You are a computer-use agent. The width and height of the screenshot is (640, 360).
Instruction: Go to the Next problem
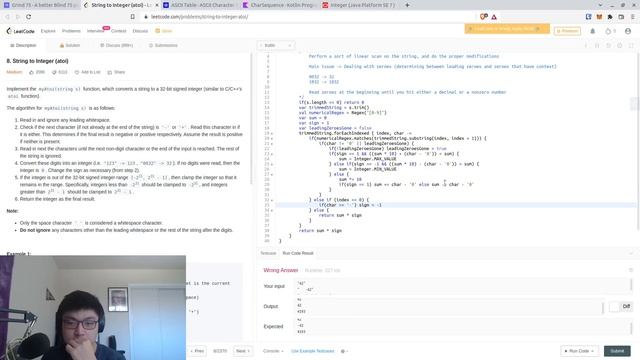(x=242, y=351)
